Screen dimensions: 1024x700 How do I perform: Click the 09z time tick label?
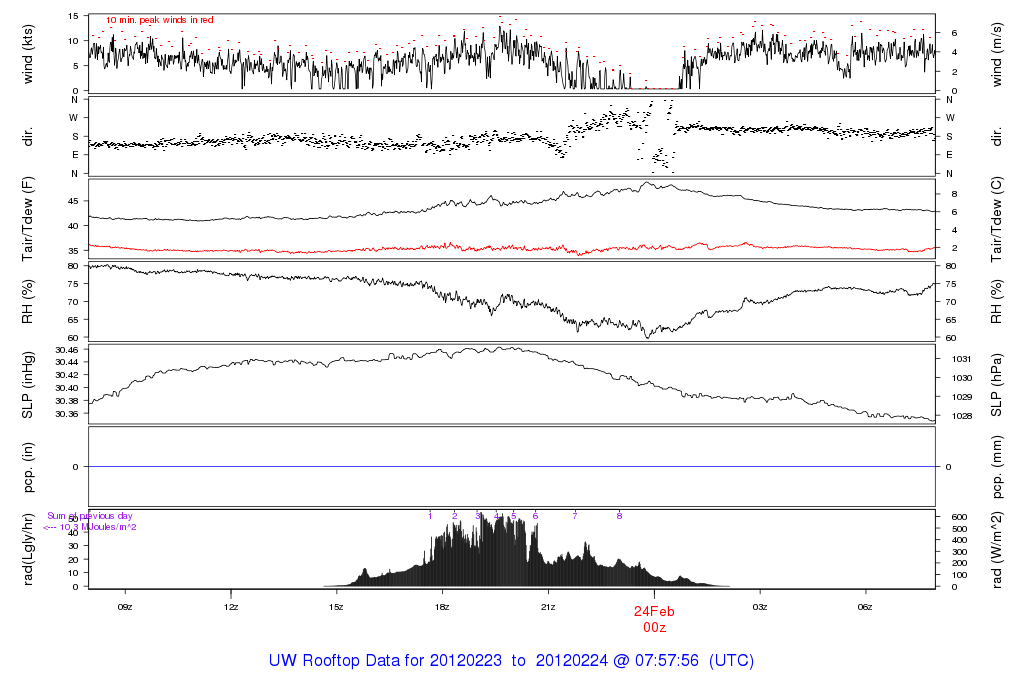click(x=125, y=606)
